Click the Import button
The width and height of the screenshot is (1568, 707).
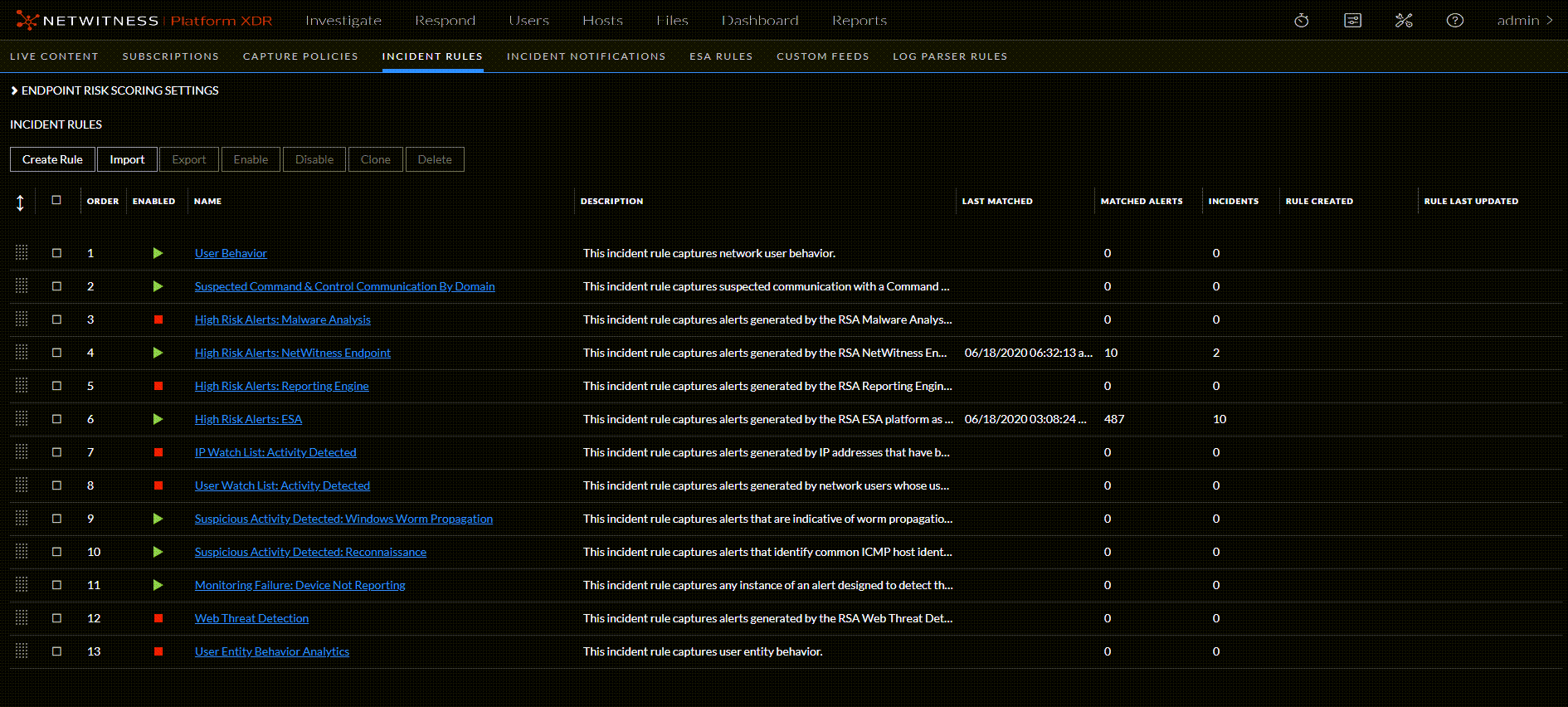tap(127, 159)
